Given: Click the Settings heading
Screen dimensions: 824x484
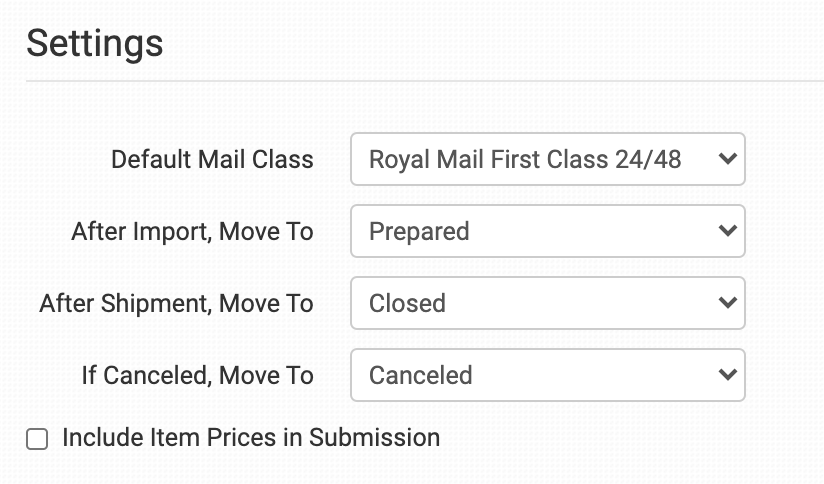Looking at the screenshot, I should coord(94,43).
